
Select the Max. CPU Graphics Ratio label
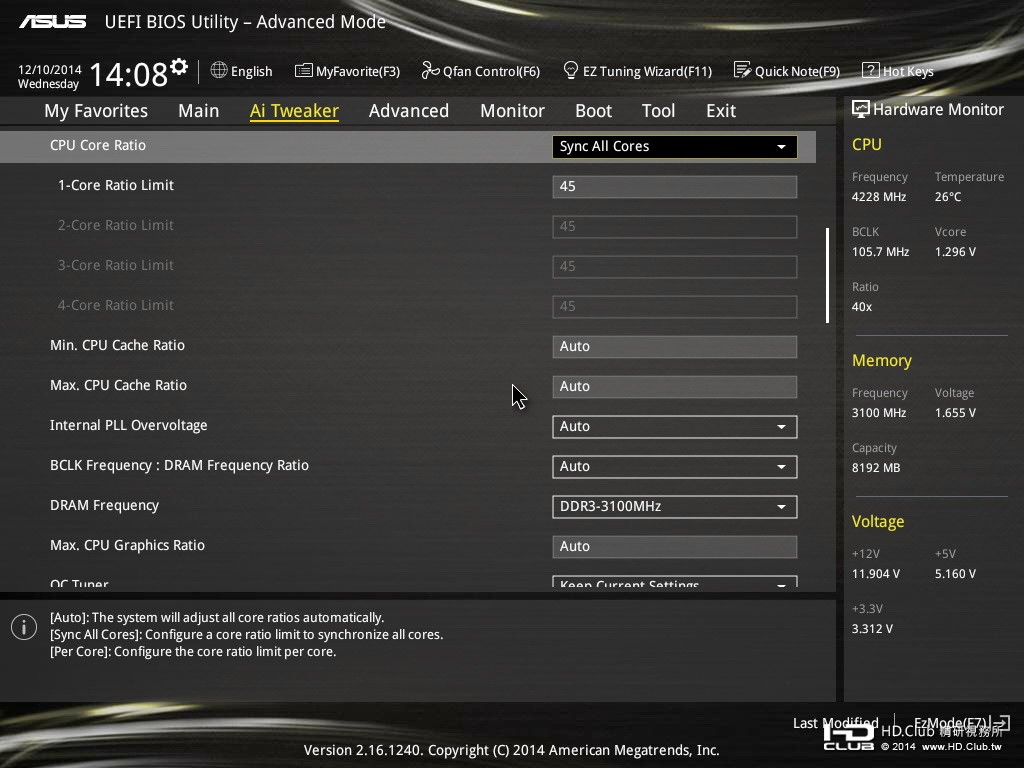click(x=127, y=545)
